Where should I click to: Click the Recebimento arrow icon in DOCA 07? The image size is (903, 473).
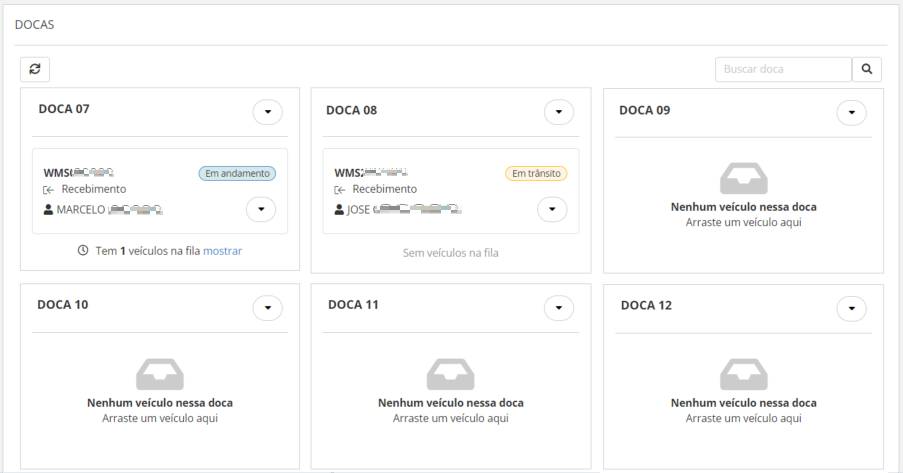pyautogui.click(x=48, y=190)
